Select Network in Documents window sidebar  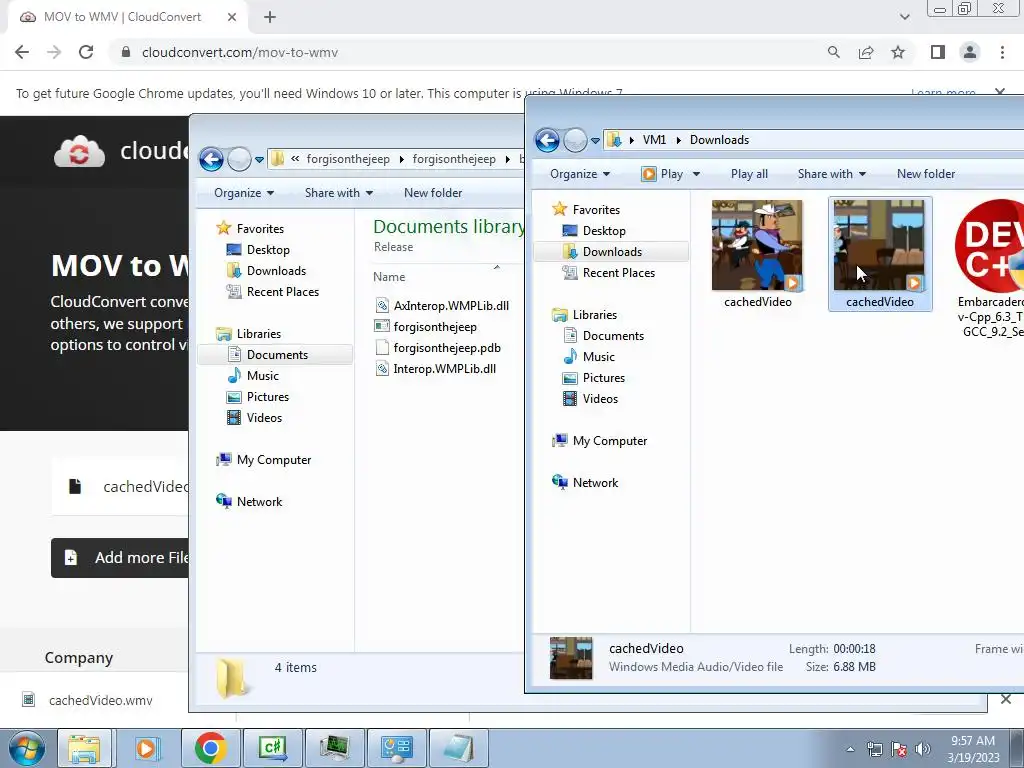coord(259,502)
